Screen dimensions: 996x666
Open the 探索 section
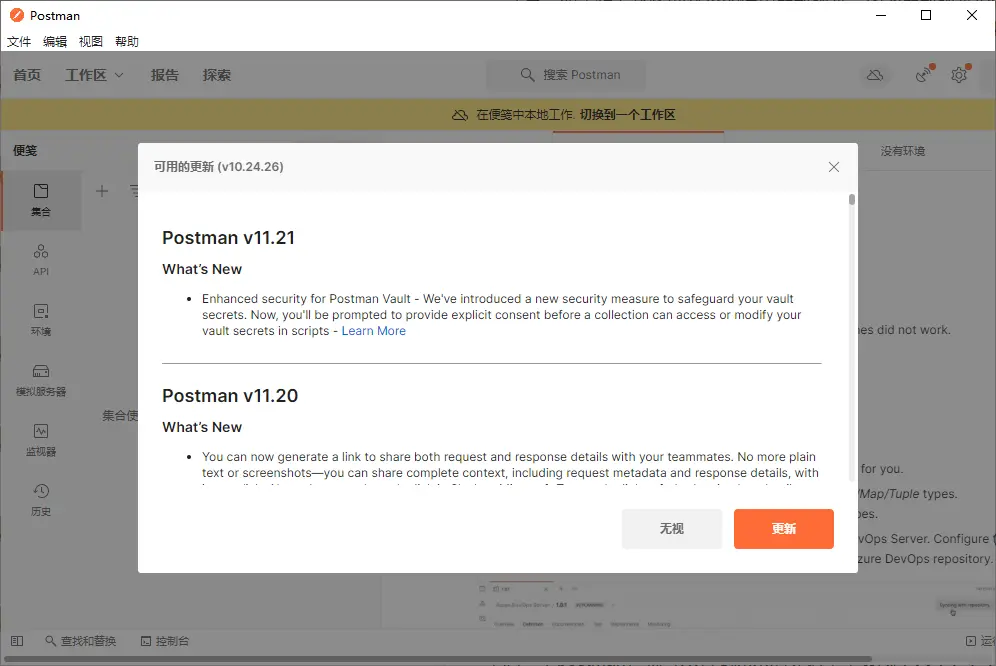pos(217,75)
